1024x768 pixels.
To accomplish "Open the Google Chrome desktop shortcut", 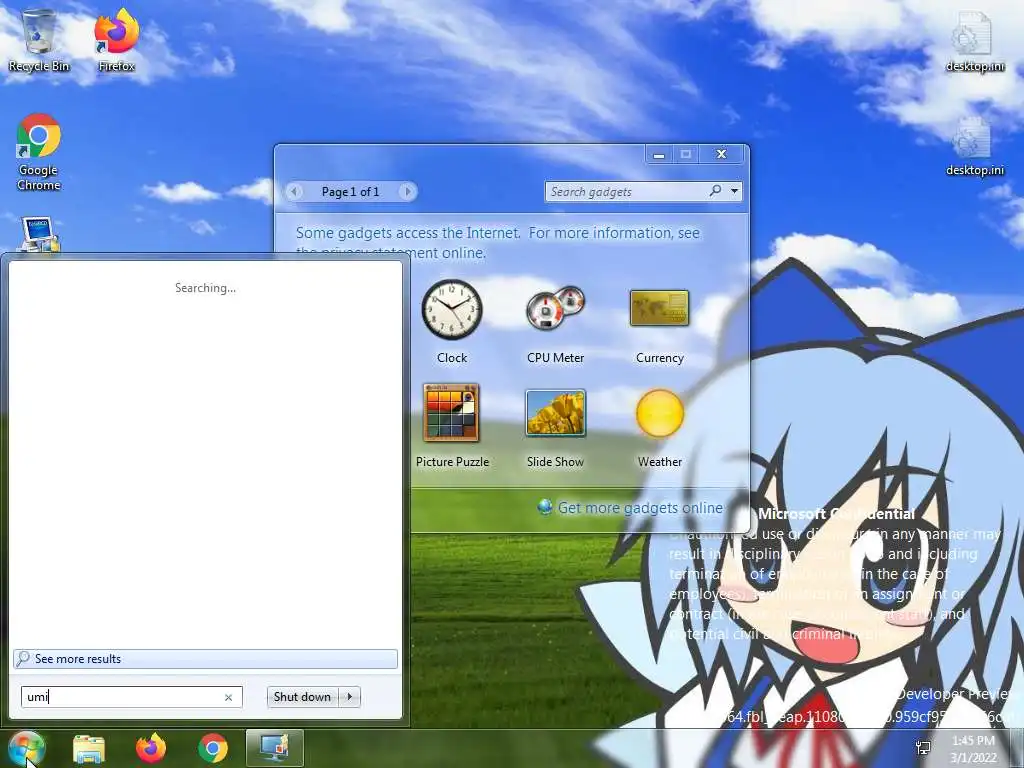I will pos(39,152).
